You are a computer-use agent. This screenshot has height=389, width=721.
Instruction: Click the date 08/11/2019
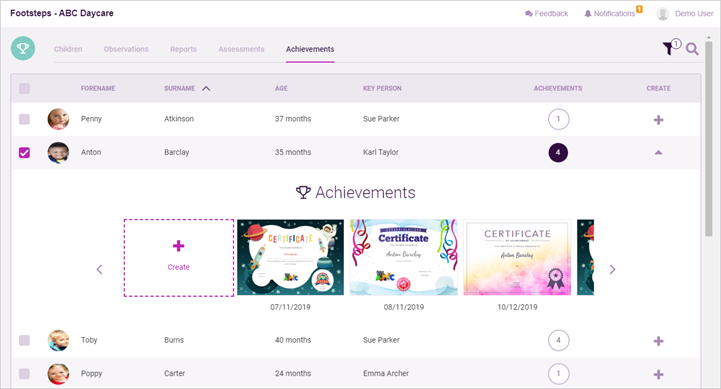404,307
